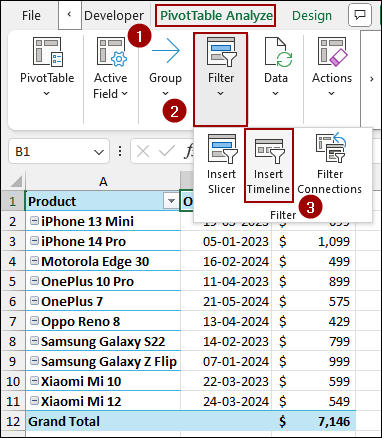Select the date cell 21-05-2024
The image size is (382, 438).
pyautogui.click(x=226, y=301)
